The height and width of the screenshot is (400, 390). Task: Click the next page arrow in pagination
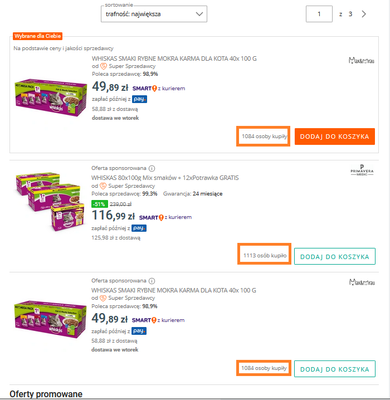364,14
